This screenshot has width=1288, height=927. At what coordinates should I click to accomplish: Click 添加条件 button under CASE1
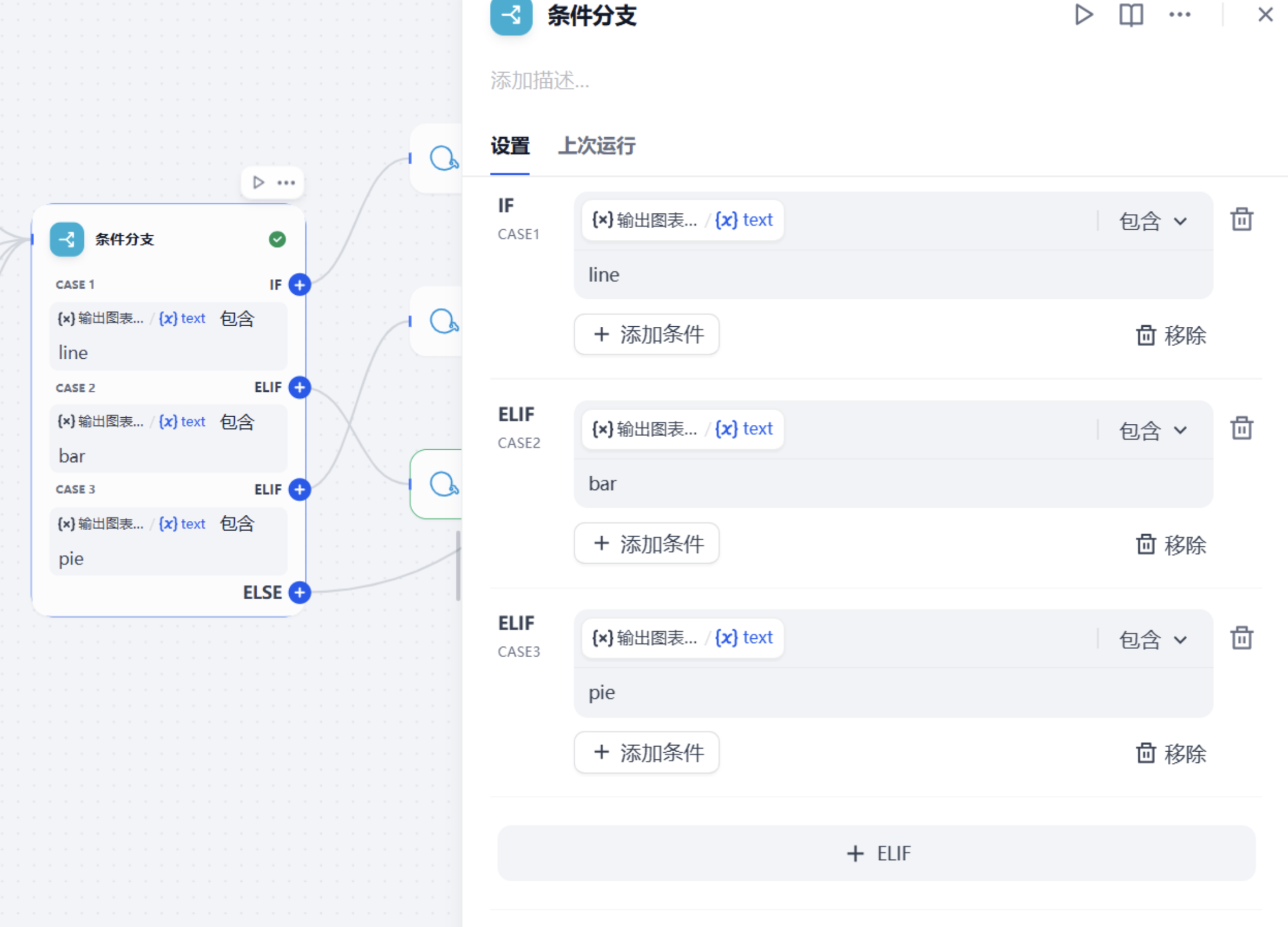[646, 335]
